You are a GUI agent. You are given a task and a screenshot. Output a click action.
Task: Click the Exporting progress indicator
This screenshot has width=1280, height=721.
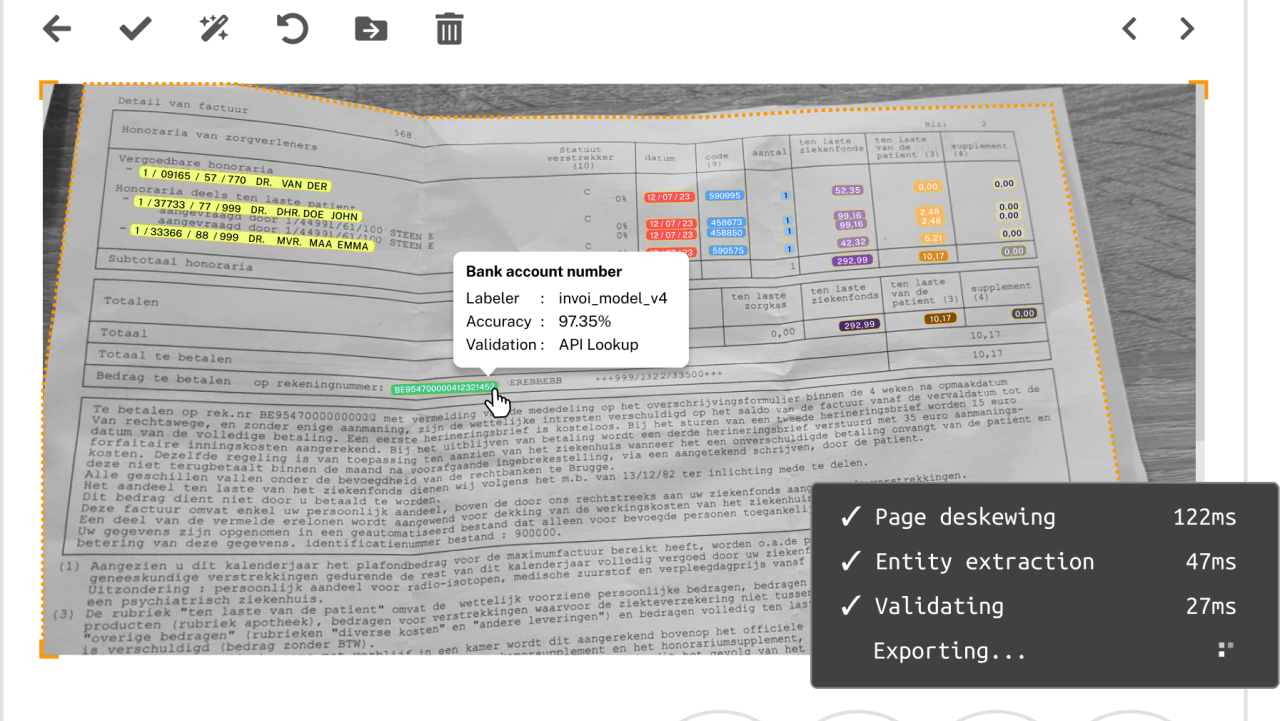click(1224, 649)
